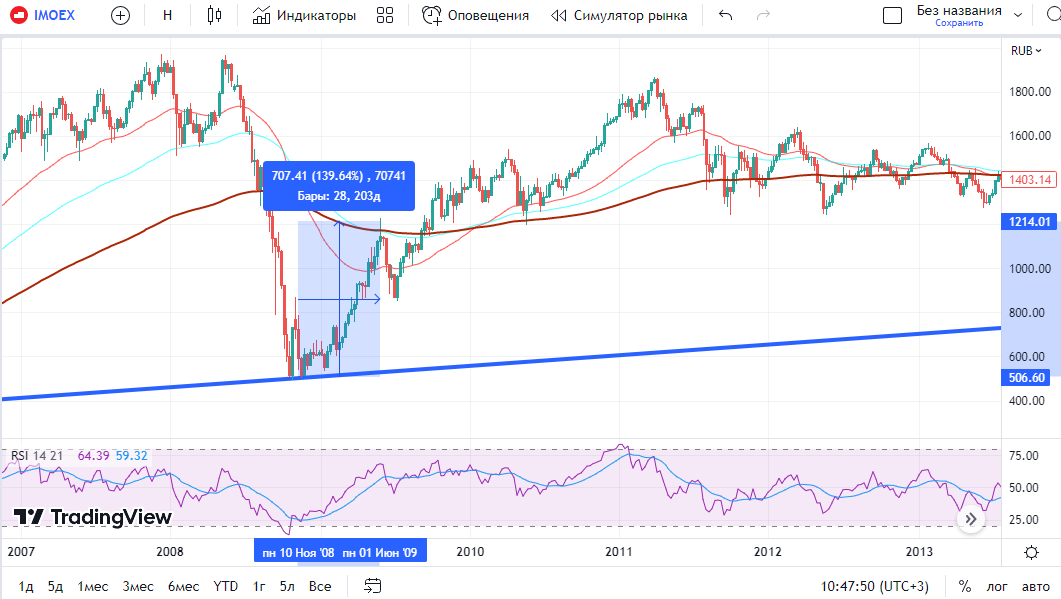Image resolution: width=1061 pixels, height=599 pixels.
Task: Click the RSI 14 21 indicator legend
Action: [37, 456]
